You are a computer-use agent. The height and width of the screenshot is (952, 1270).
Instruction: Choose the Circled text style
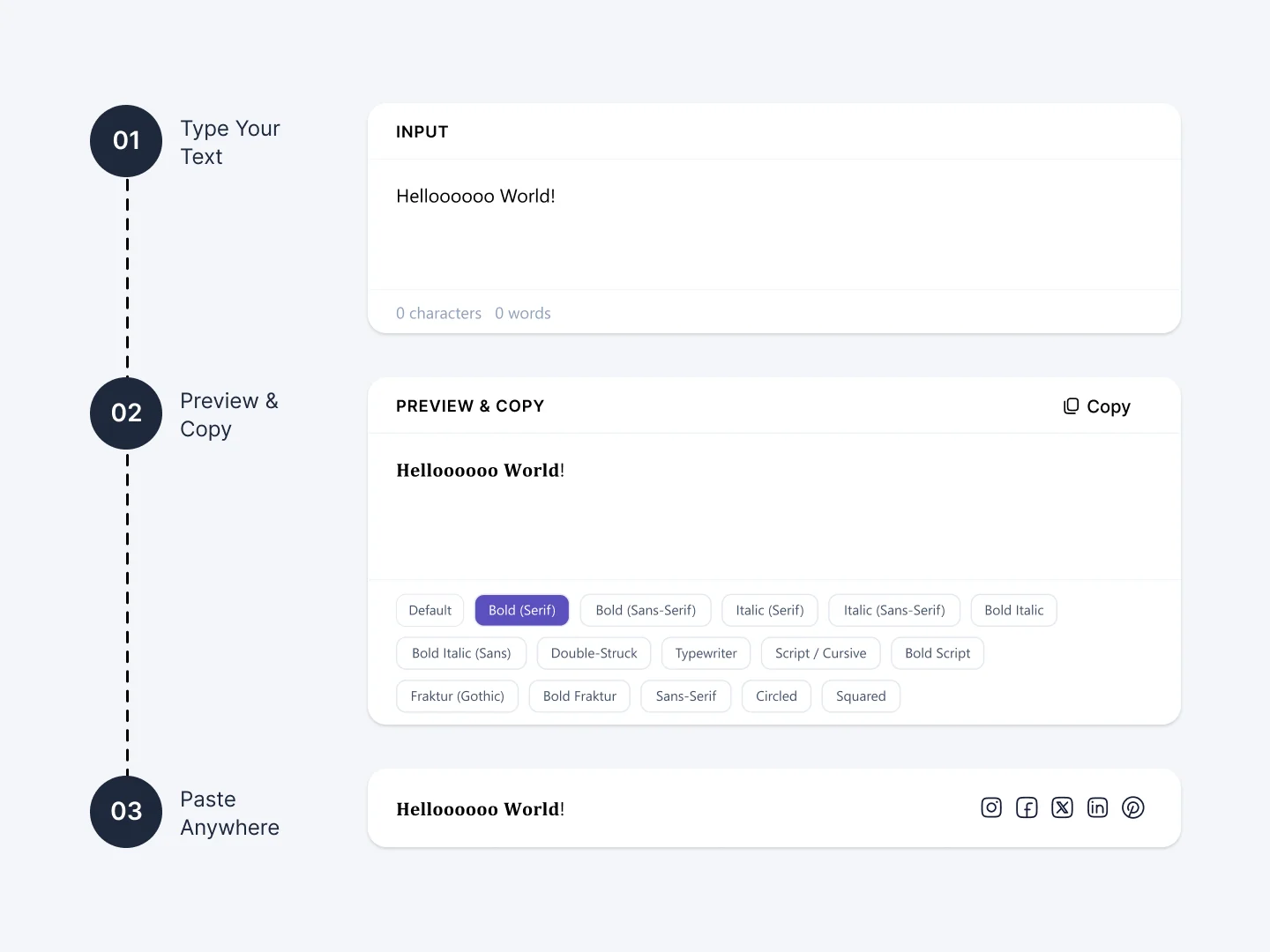(776, 696)
